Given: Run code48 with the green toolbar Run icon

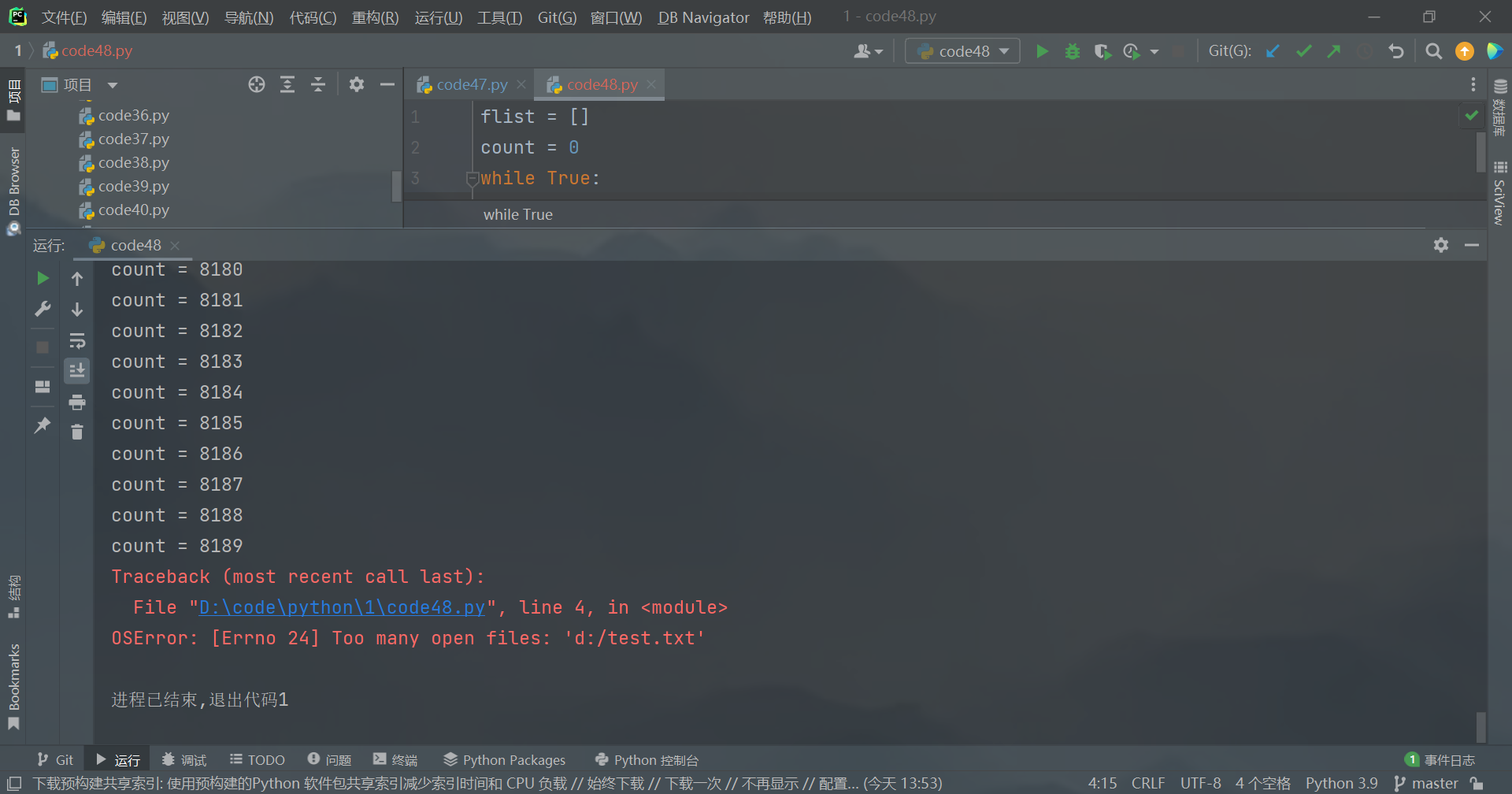Looking at the screenshot, I should coord(1042,51).
